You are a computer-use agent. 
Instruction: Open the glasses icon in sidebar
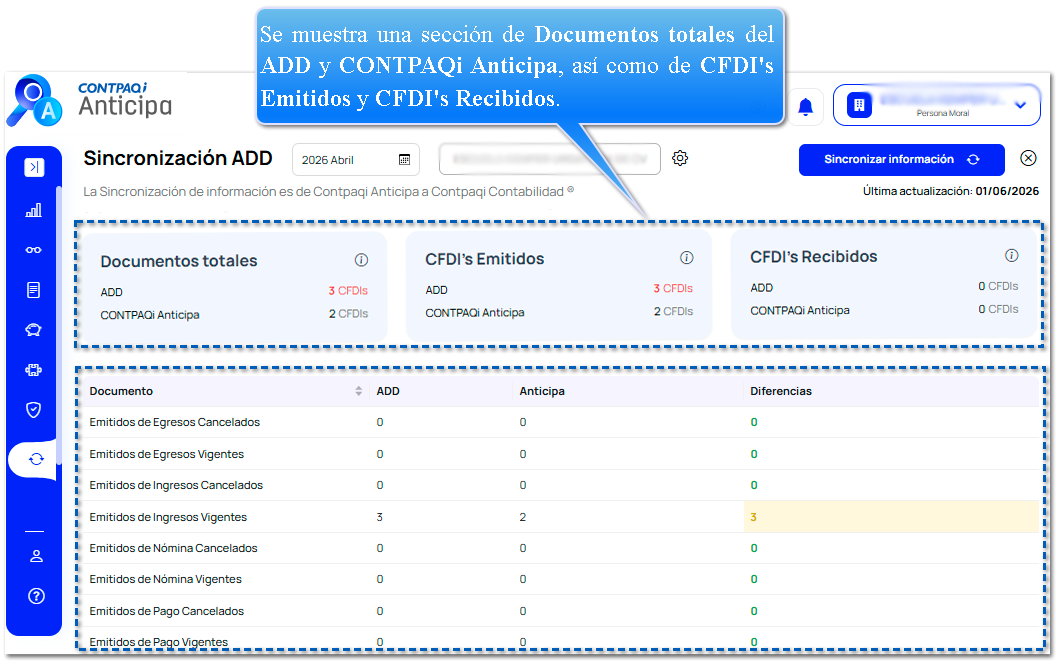coord(34,250)
